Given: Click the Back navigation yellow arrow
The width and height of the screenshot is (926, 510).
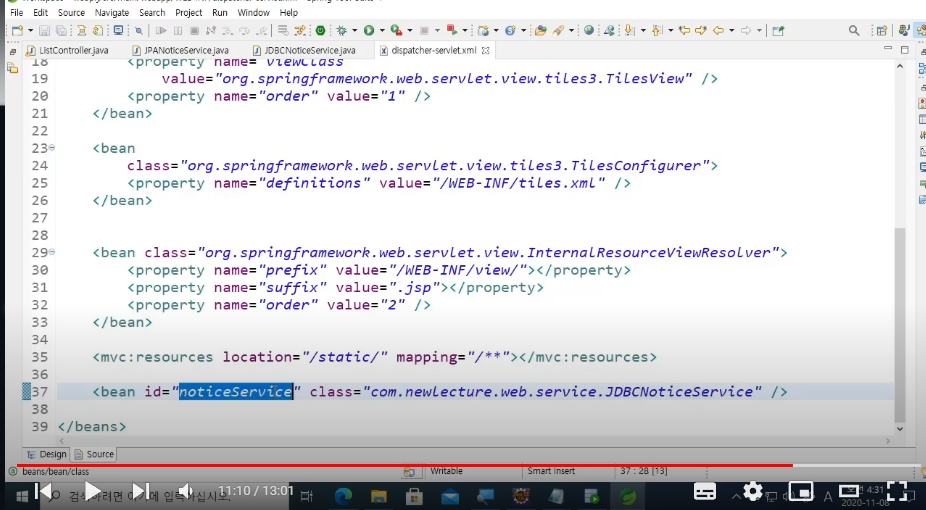Looking at the screenshot, I should 718,30.
